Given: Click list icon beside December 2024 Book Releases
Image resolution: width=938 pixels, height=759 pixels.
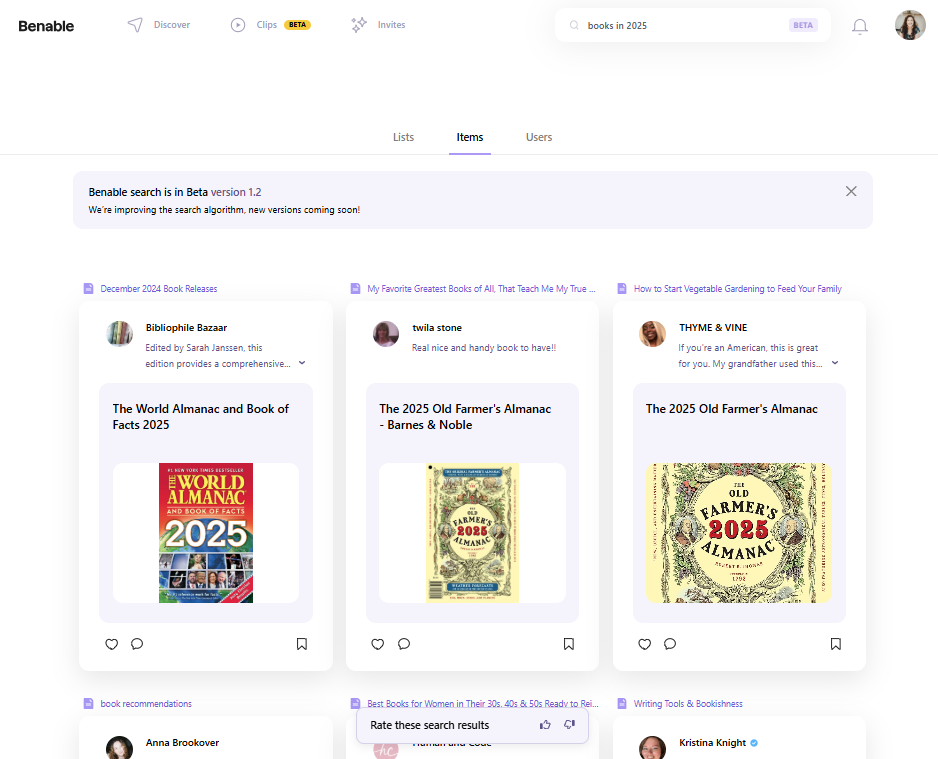Looking at the screenshot, I should point(89,288).
